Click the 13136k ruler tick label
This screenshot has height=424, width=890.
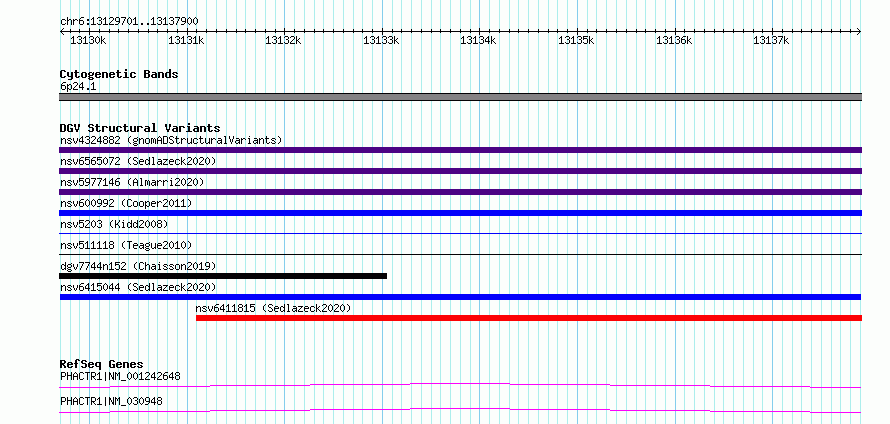pos(674,41)
